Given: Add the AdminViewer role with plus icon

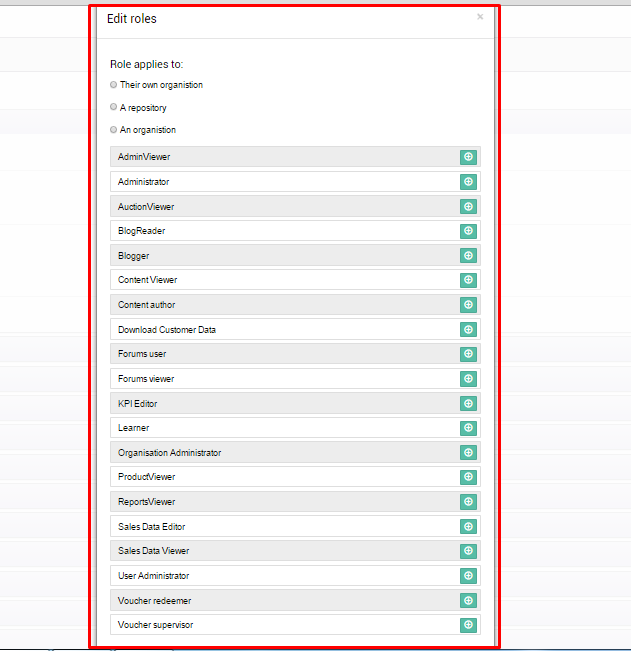Looking at the screenshot, I should [468, 157].
